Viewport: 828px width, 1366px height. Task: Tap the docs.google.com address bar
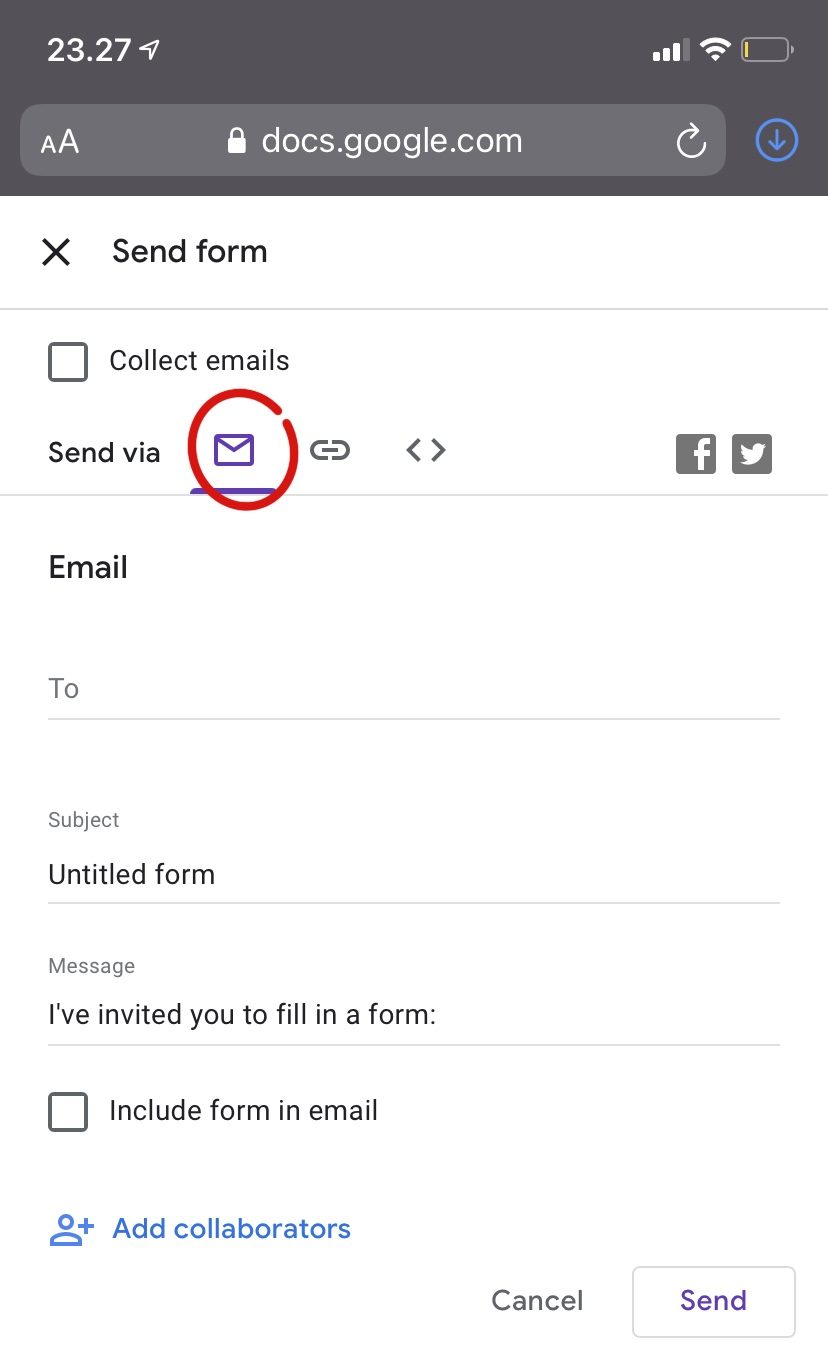point(391,141)
